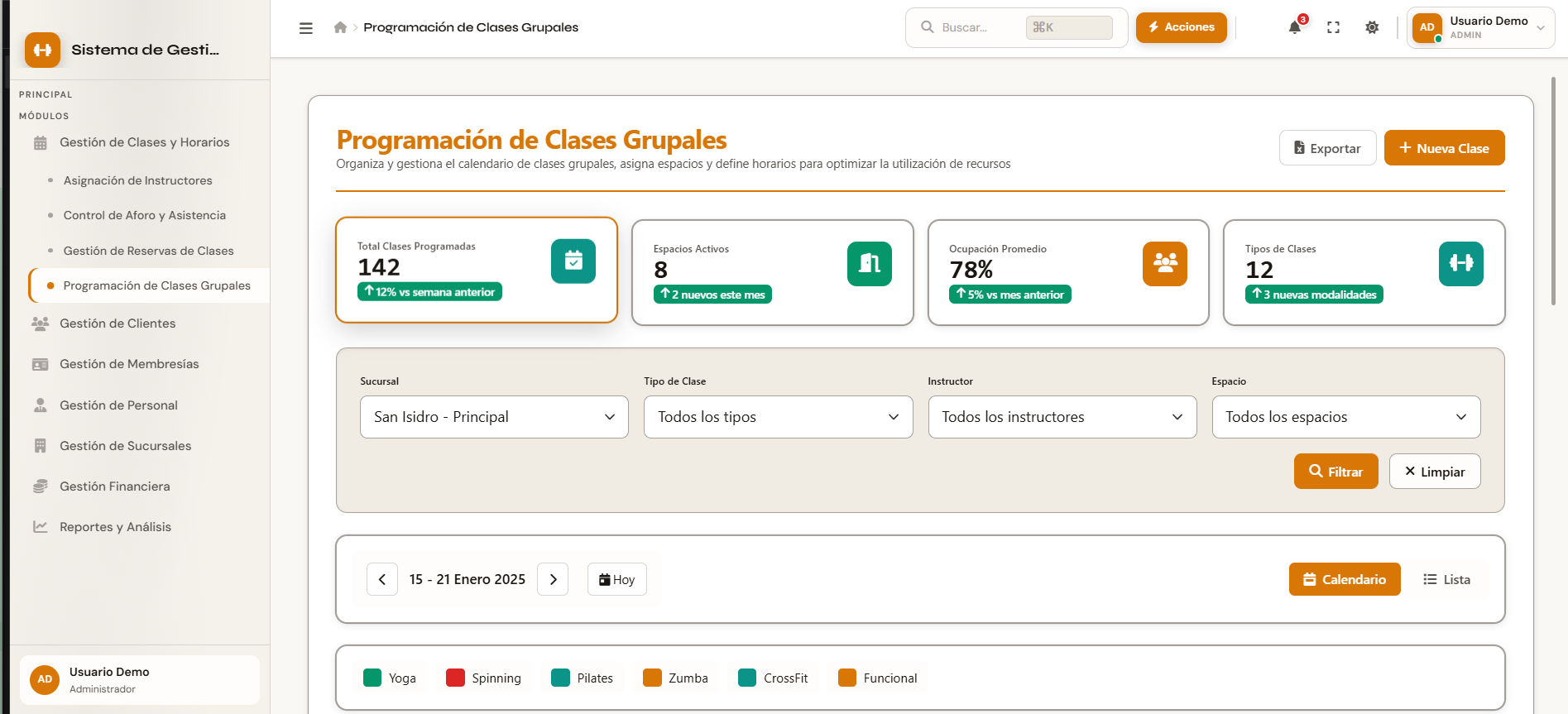The image size is (1568, 714).
Task: Enter fullscreen mode icon
Action: pos(1333,27)
